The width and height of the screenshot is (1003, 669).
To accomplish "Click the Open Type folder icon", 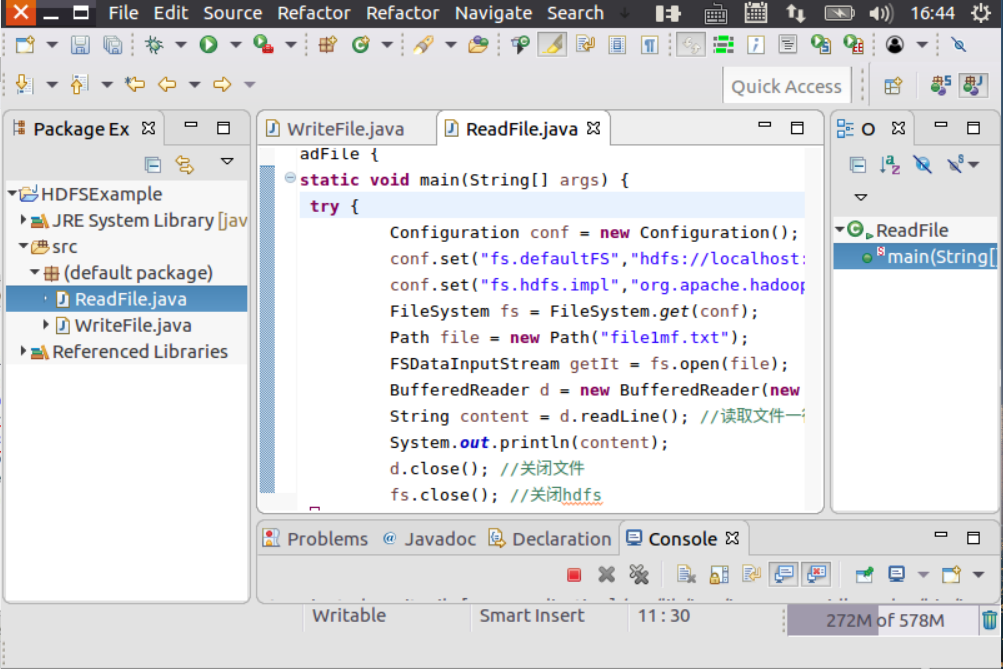I will pos(478,45).
